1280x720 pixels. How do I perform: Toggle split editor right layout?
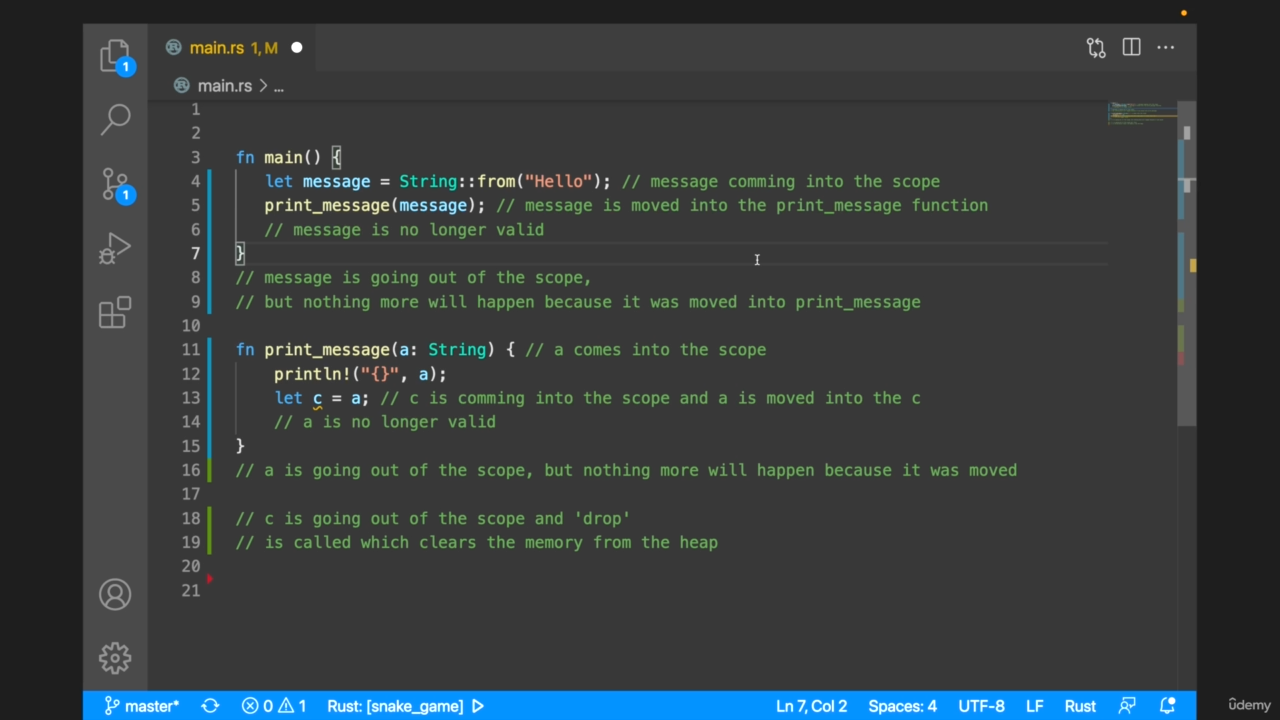(x=1131, y=48)
